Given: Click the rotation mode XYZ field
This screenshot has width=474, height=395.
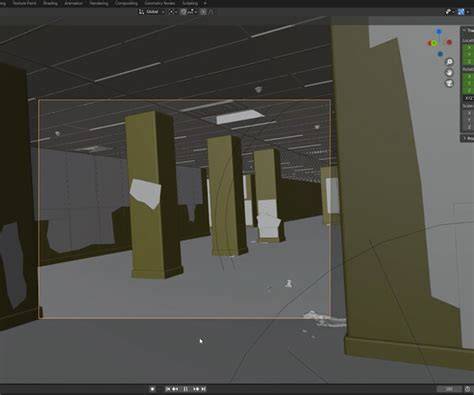Looking at the screenshot, I should pos(468,98).
